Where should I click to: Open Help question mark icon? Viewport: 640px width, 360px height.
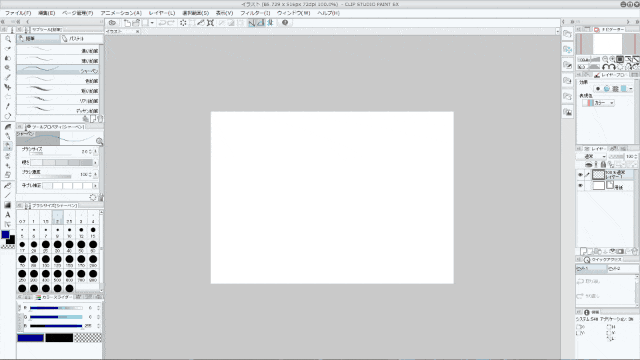coord(285,23)
